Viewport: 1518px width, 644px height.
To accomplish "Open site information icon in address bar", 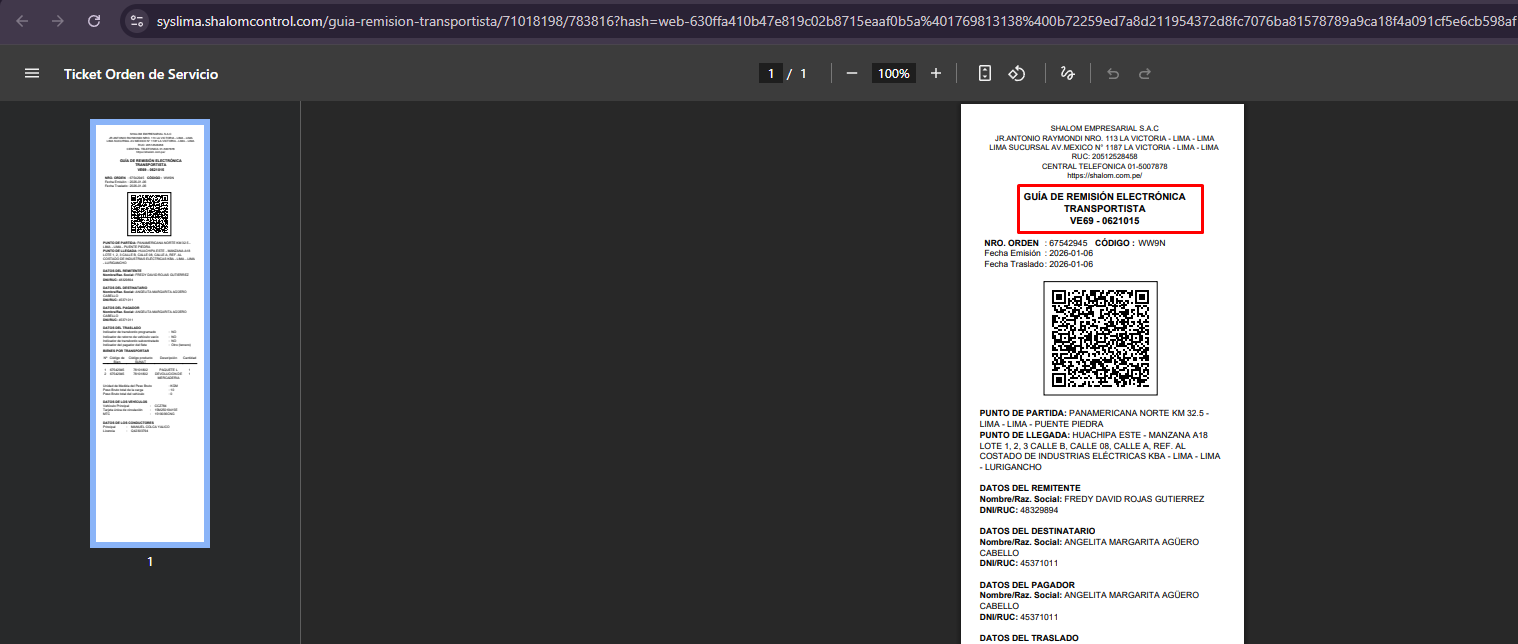I will pyautogui.click(x=138, y=21).
